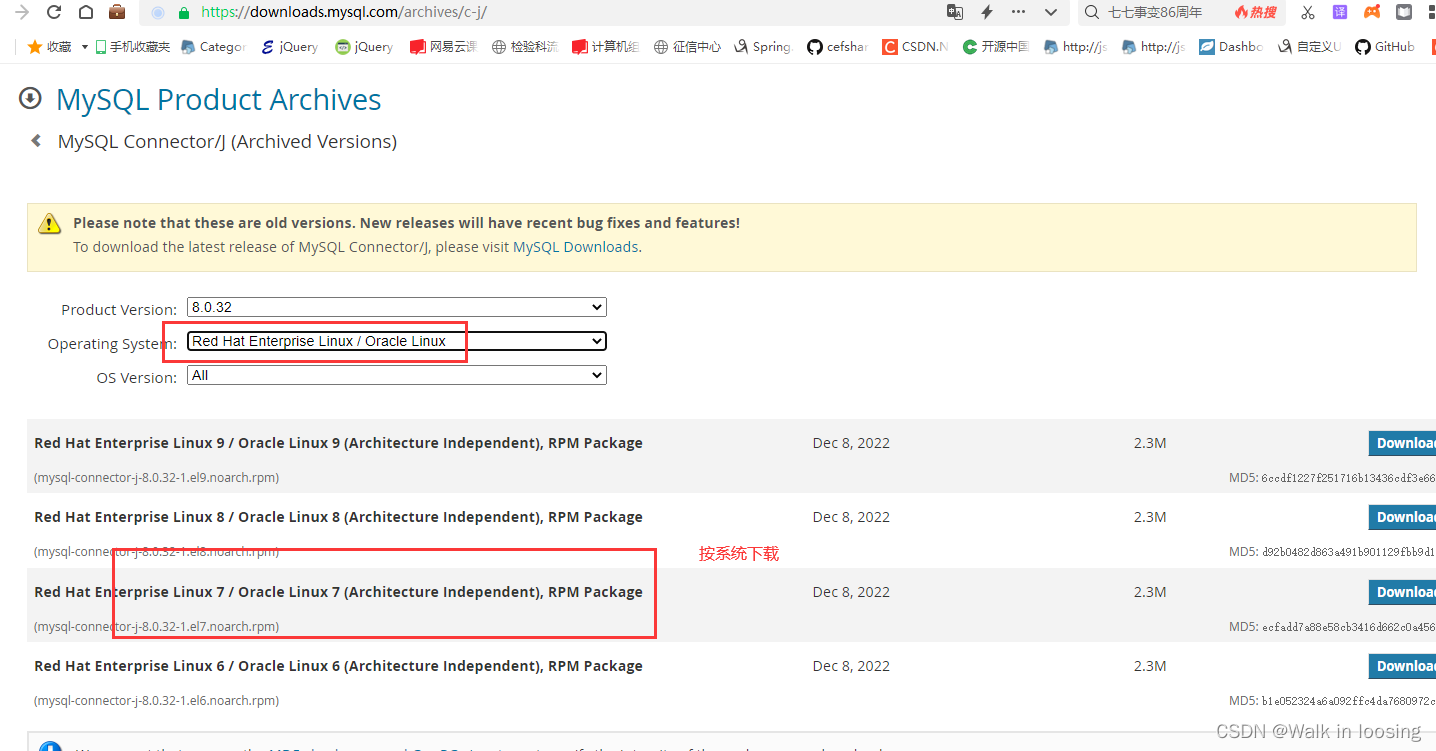Open the Operating System dropdown

point(397,341)
